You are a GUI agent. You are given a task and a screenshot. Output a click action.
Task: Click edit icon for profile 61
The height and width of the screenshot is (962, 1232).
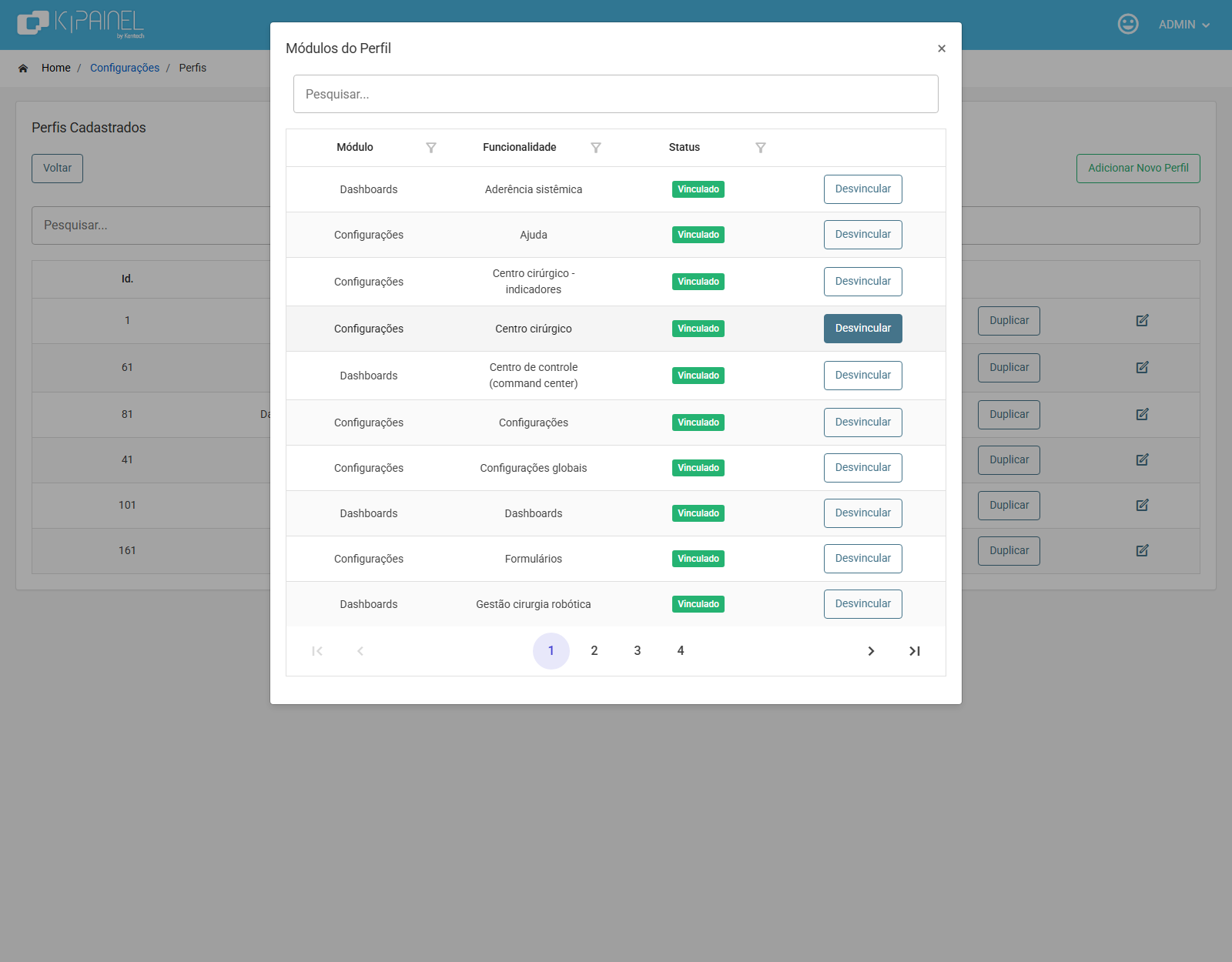pyautogui.click(x=1143, y=367)
